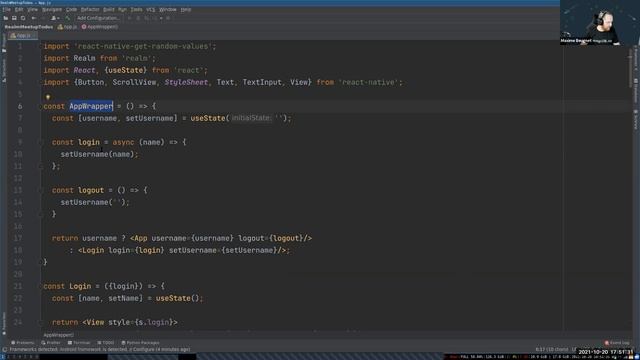The width and height of the screenshot is (640, 360).
Task: Toggle fold at import block line 1
Action: click(x=41, y=47)
